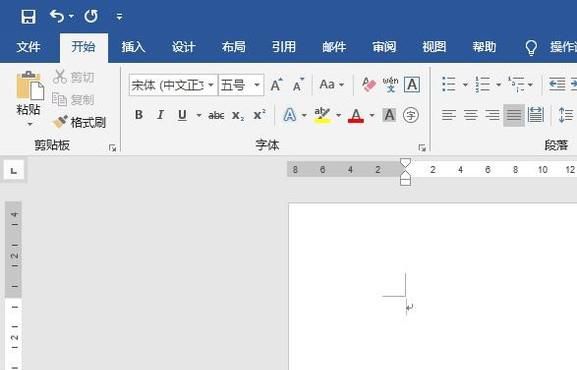Image resolution: width=577 pixels, height=370 pixels.
Task: Click the Center alignment icon
Action: coord(471,115)
